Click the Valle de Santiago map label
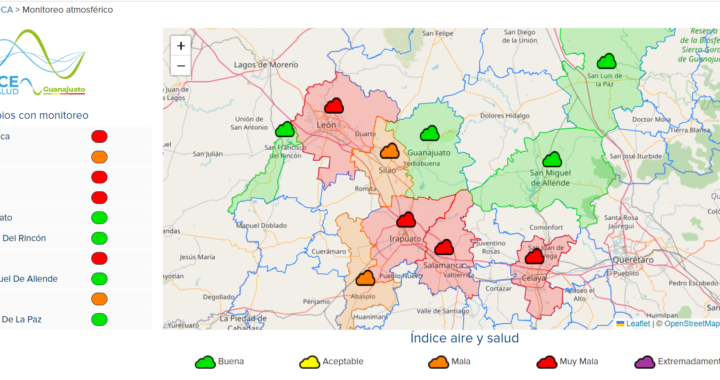The image size is (720, 380). click(443, 311)
